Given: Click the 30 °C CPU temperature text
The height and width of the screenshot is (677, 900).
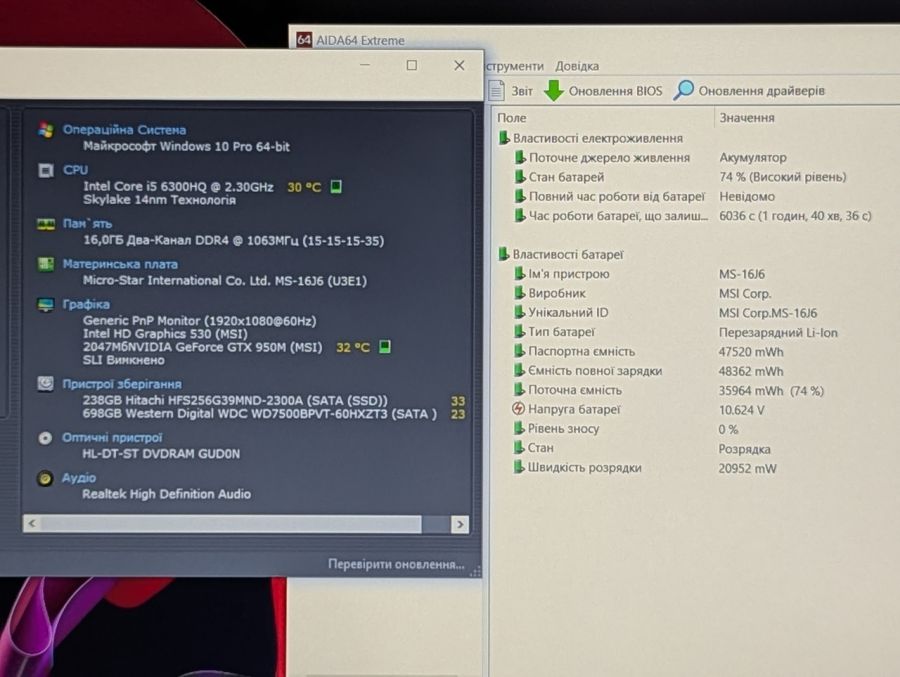Looking at the screenshot, I should pos(304,187).
